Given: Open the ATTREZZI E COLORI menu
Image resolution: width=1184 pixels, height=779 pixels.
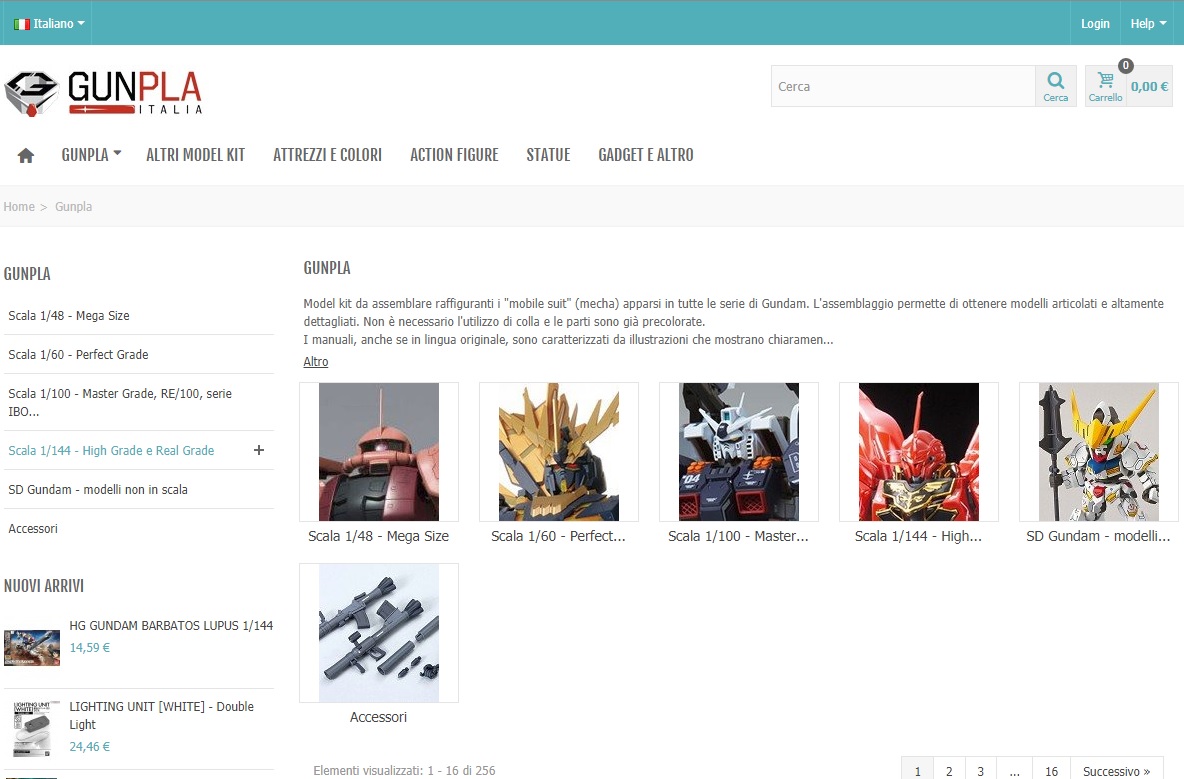Looking at the screenshot, I should point(327,154).
